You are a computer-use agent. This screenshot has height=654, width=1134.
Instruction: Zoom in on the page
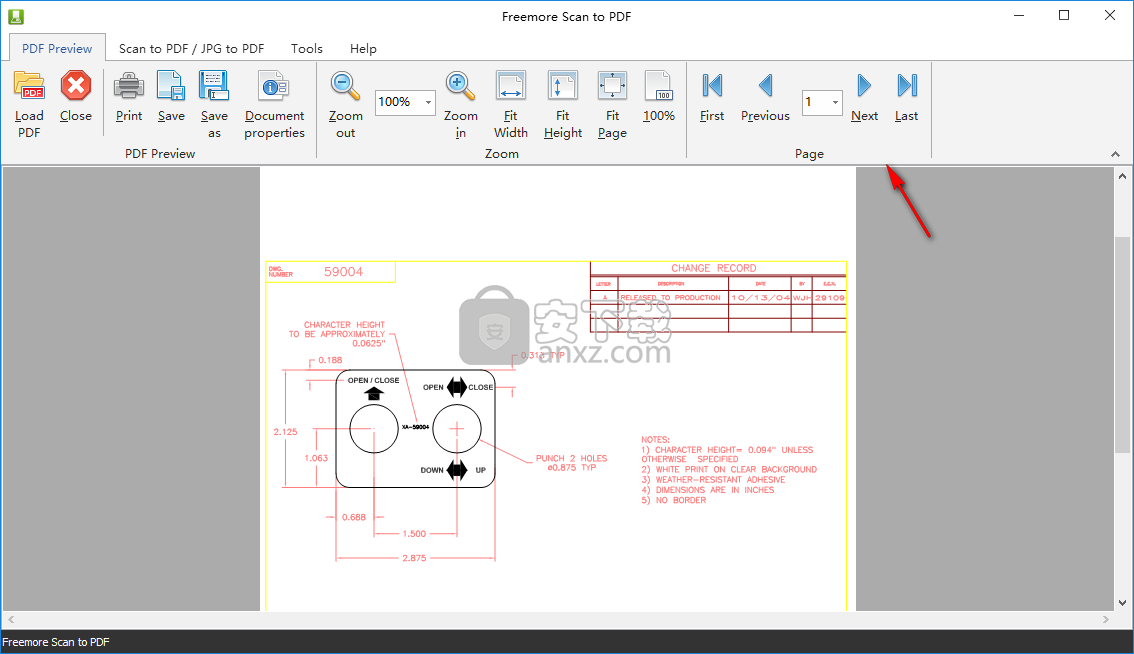tap(461, 105)
